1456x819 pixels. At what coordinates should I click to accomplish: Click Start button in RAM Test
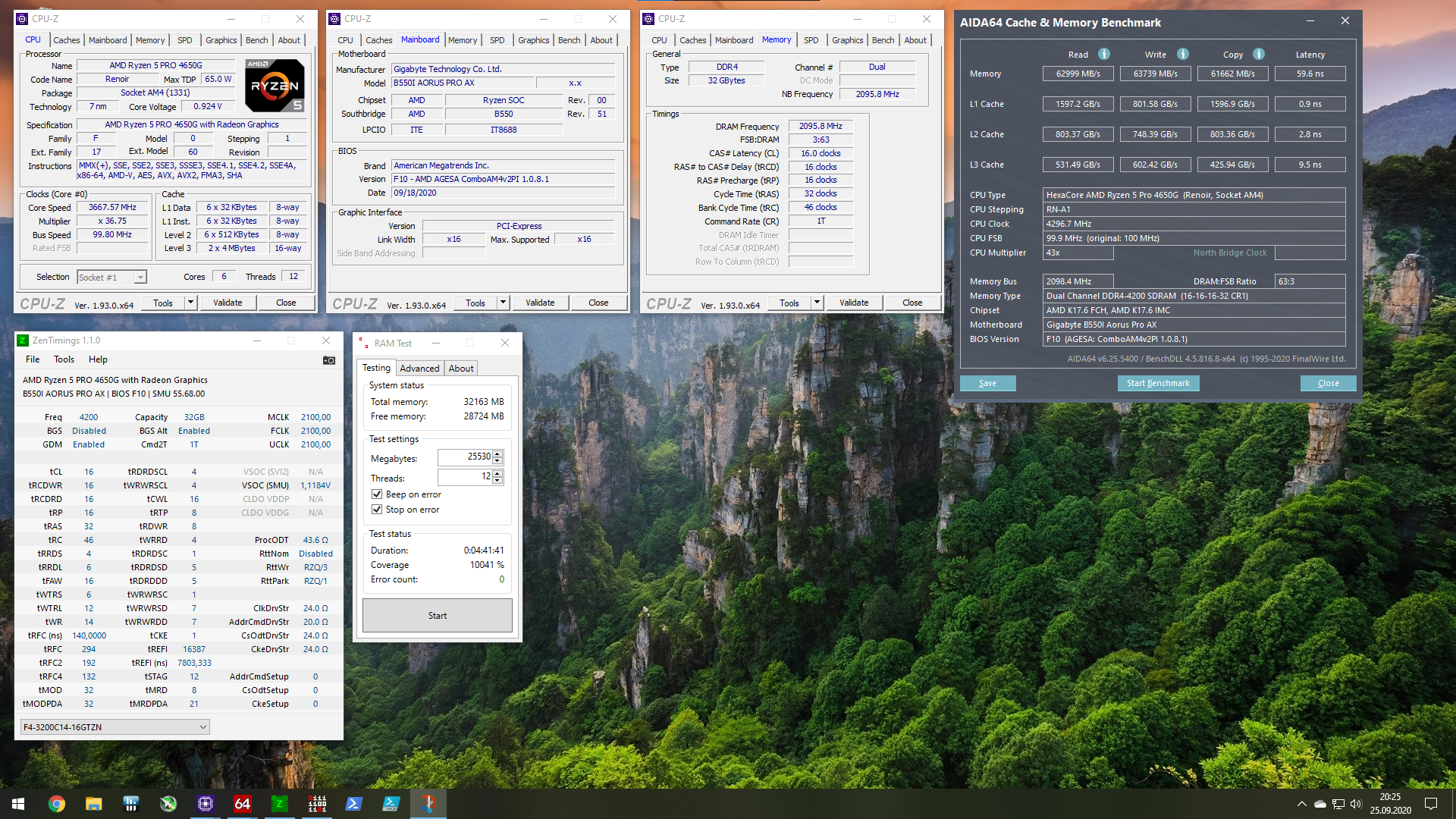pos(438,616)
